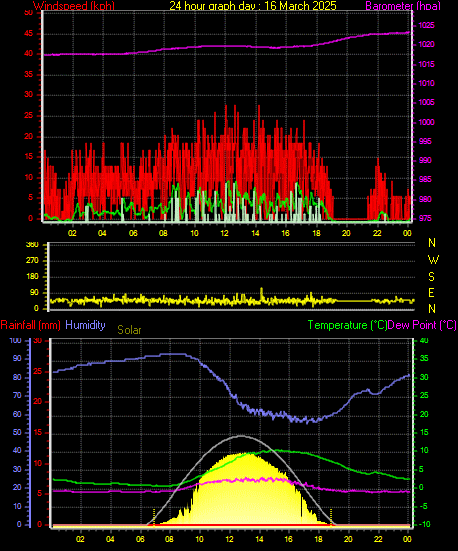The image size is (458, 551).
Task: Click 1010 on the barometer axis
Action: pos(426,83)
